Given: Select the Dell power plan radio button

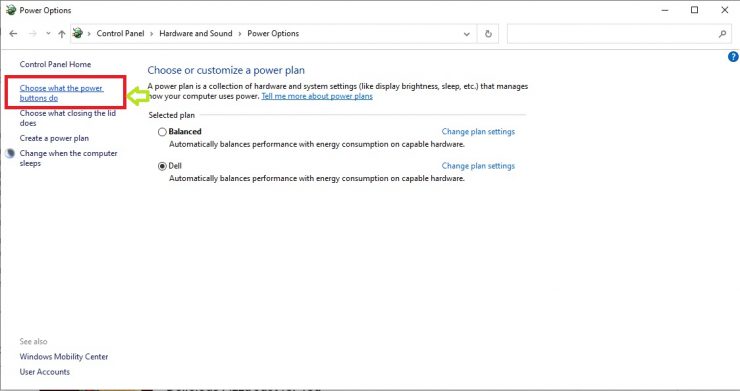Looking at the screenshot, I should click(162, 166).
